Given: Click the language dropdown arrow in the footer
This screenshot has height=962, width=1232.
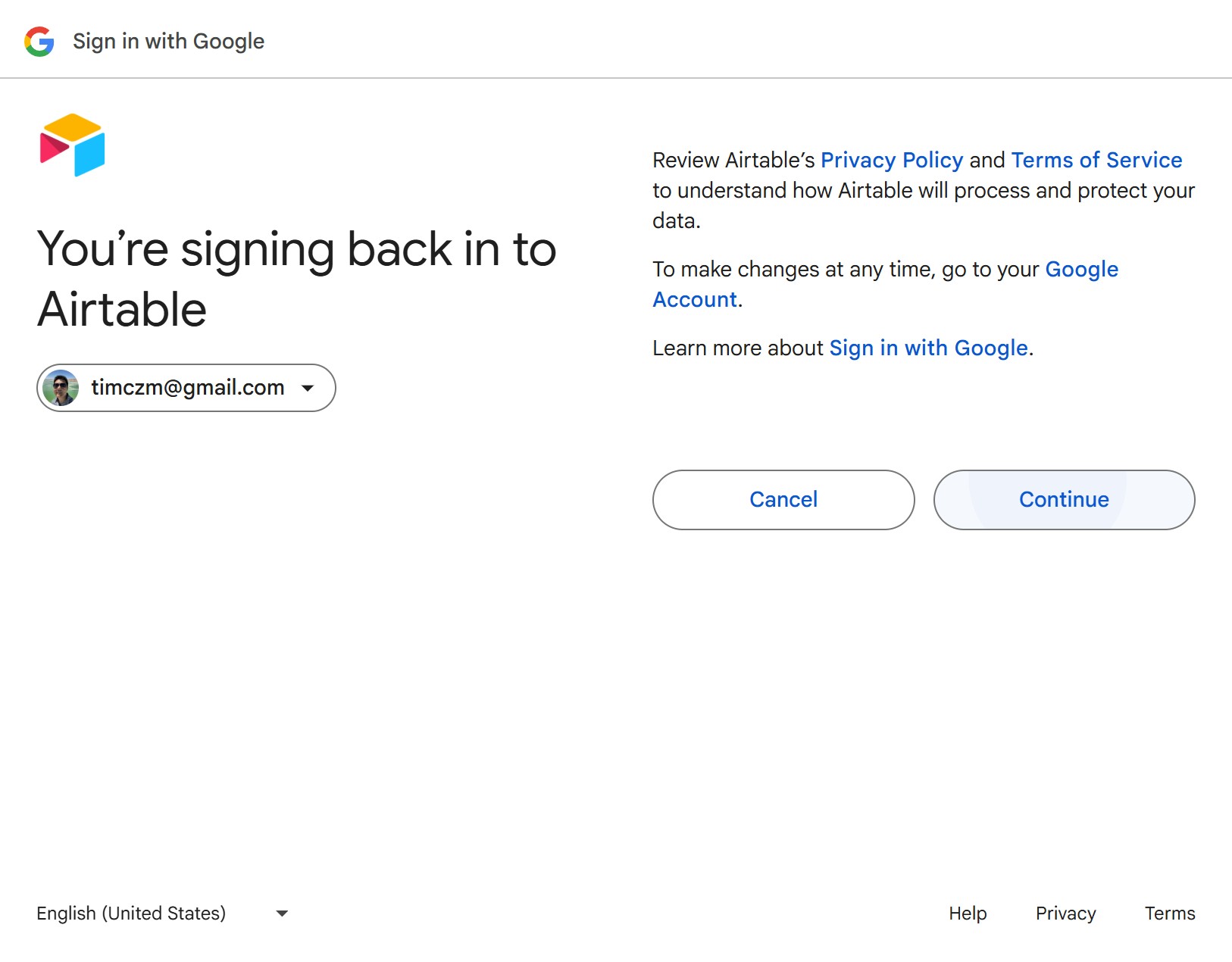Looking at the screenshot, I should point(282,914).
